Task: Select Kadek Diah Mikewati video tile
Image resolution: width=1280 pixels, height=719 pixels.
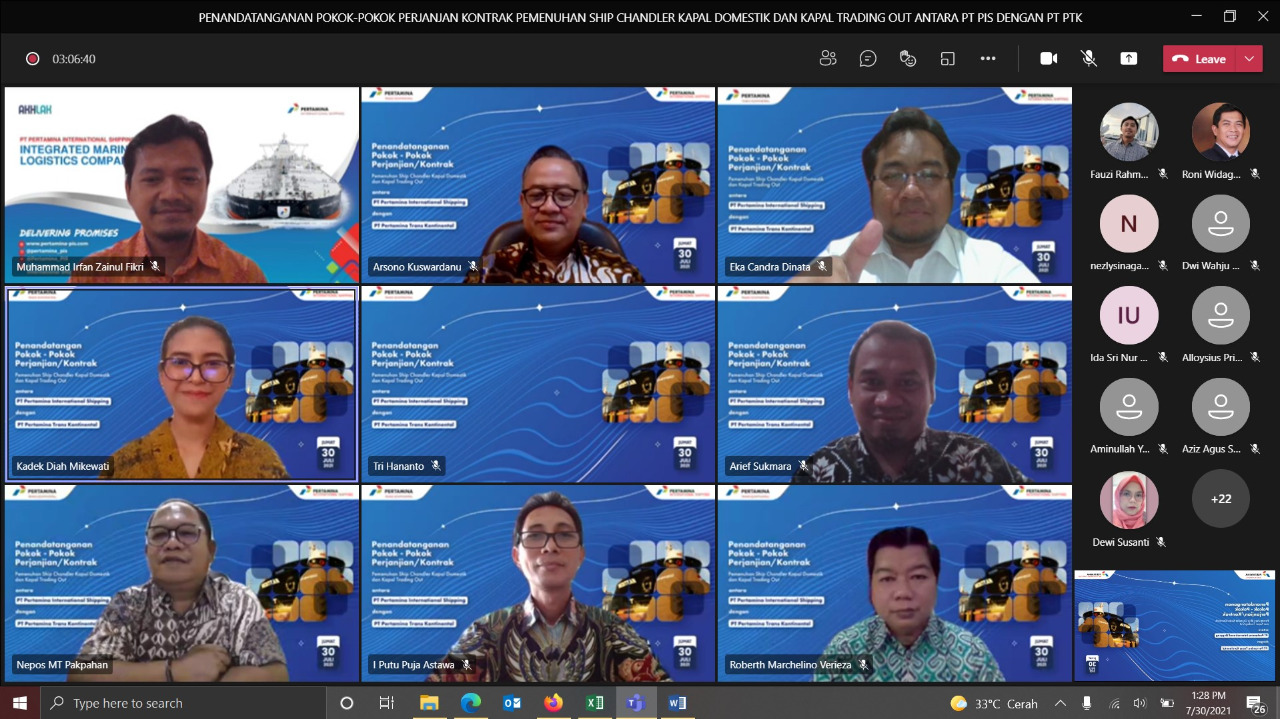Action: click(182, 384)
